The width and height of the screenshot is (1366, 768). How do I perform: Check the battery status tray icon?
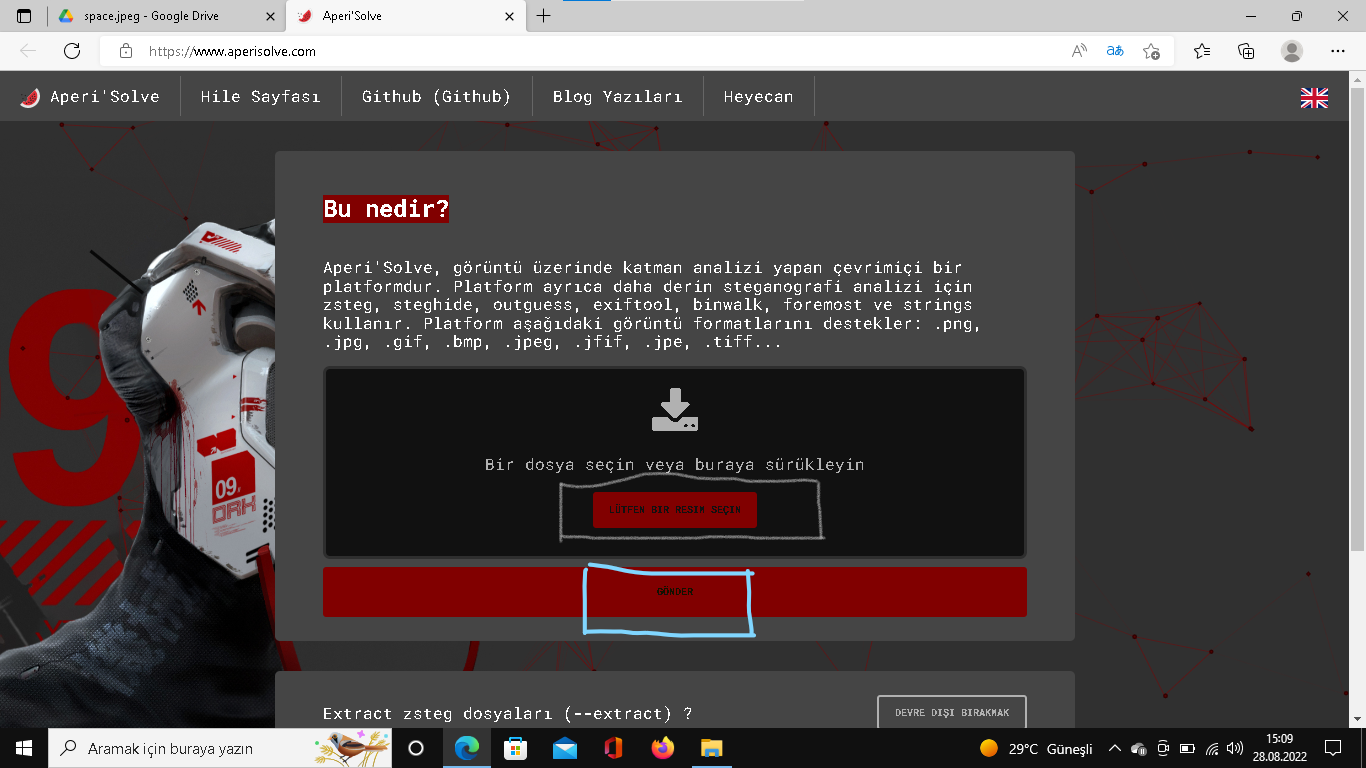1187,748
